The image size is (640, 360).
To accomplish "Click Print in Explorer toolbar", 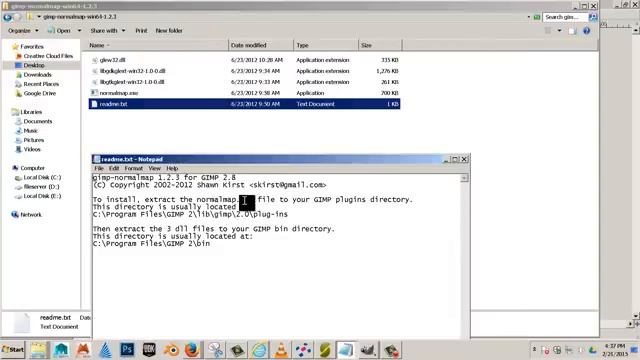I will (141, 31).
